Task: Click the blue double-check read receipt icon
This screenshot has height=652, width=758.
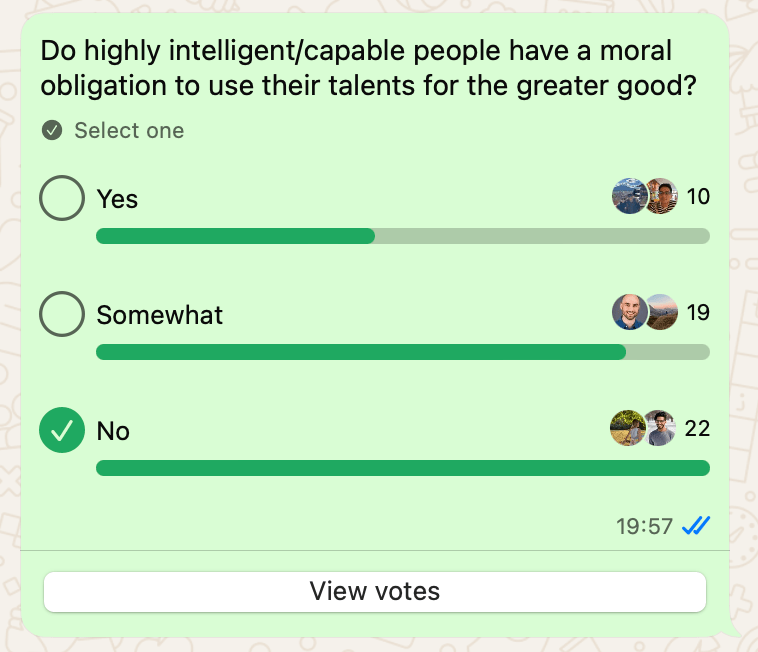Action: [x=696, y=525]
